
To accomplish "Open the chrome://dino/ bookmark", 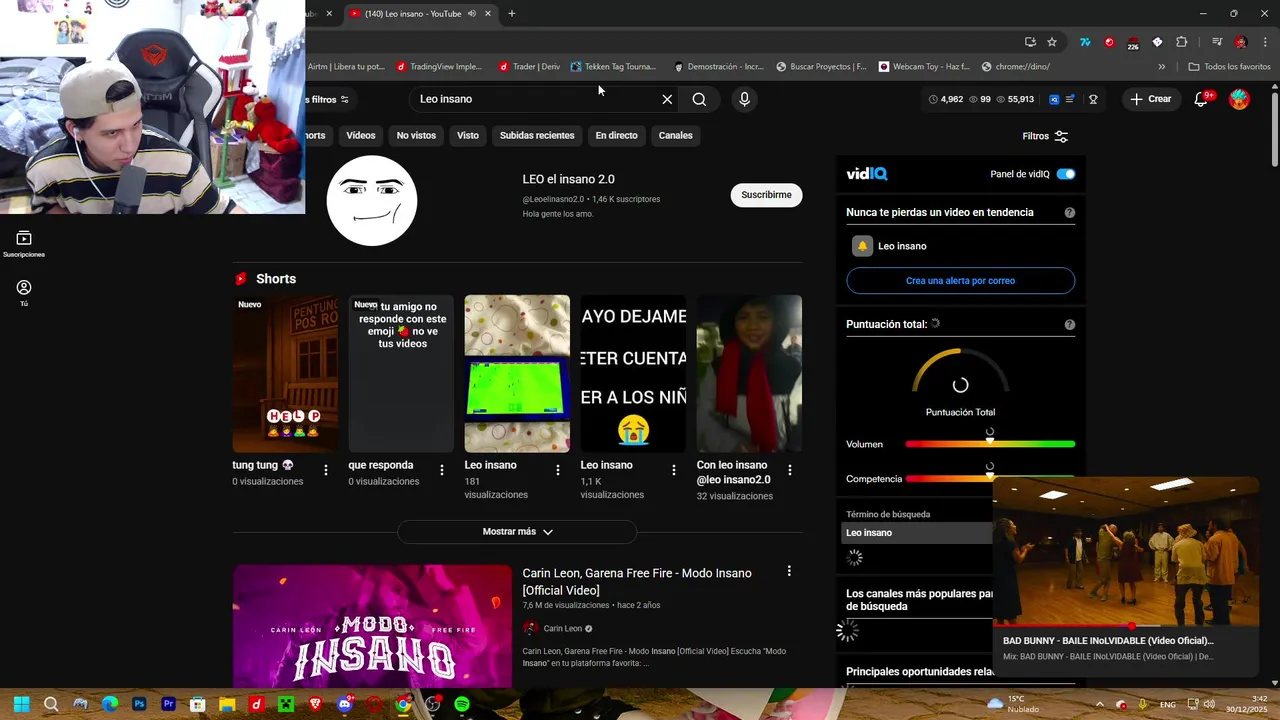I will pyautogui.click(x=1015, y=67).
